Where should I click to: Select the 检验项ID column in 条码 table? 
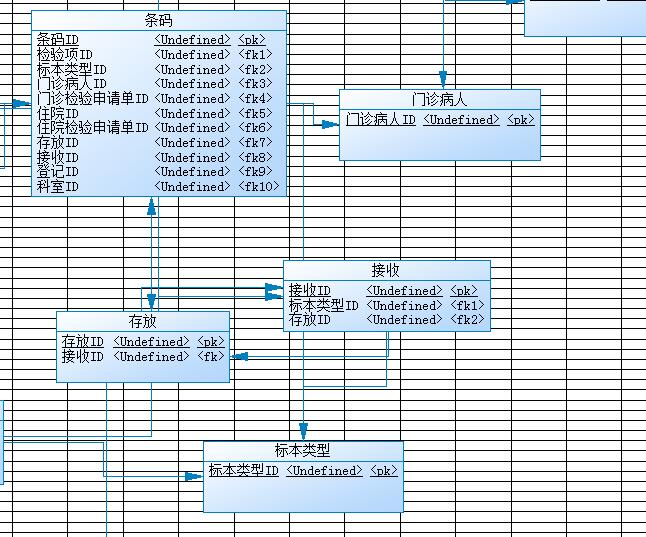[x=64, y=54]
